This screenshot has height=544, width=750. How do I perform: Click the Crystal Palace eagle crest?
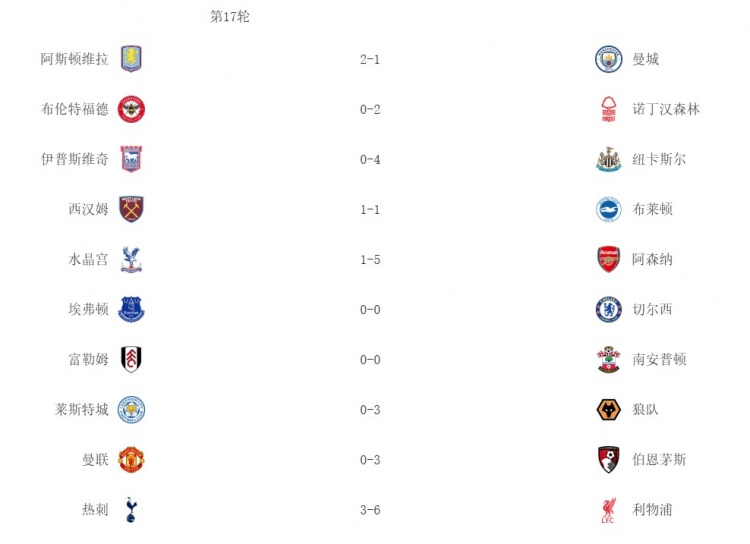click(131, 259)
